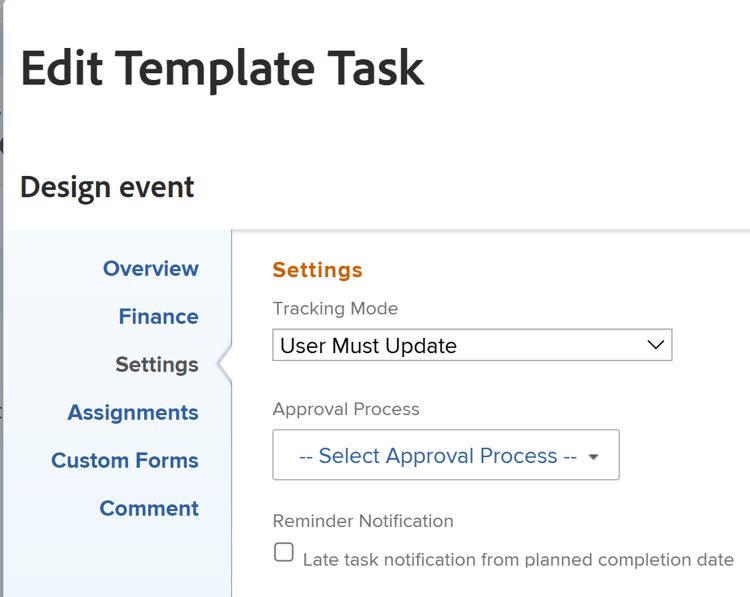Click the Late task notification label text
Screen dimensions: 750x597
coord(518,560)
